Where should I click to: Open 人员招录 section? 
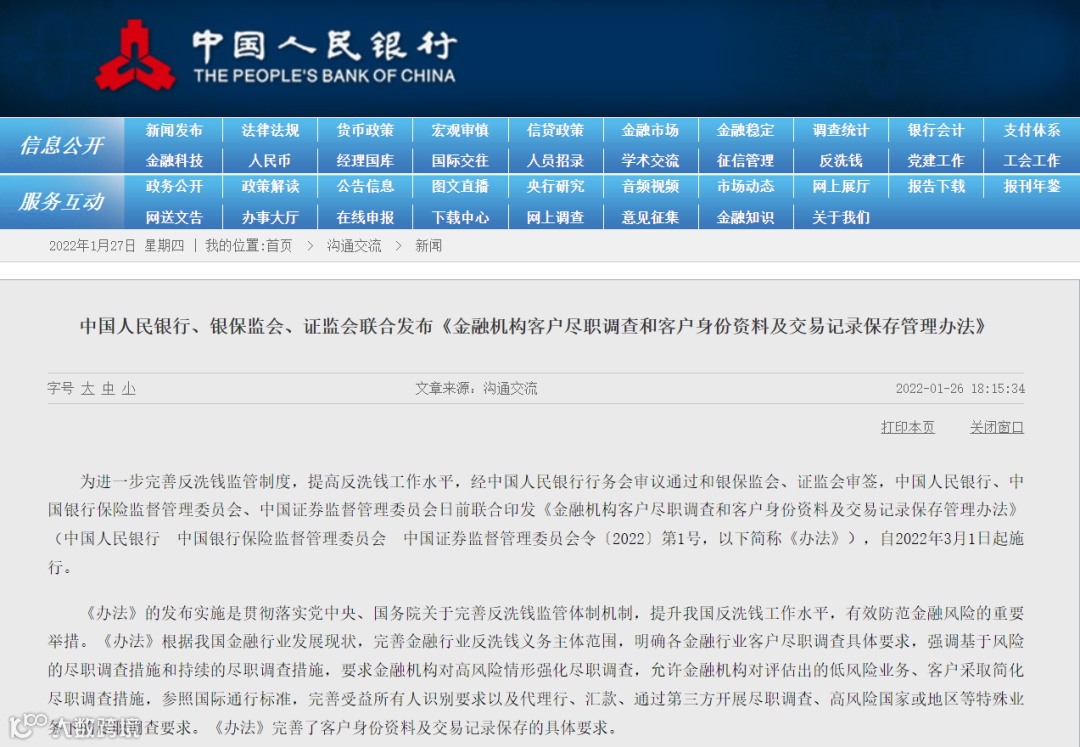(555, 160)
